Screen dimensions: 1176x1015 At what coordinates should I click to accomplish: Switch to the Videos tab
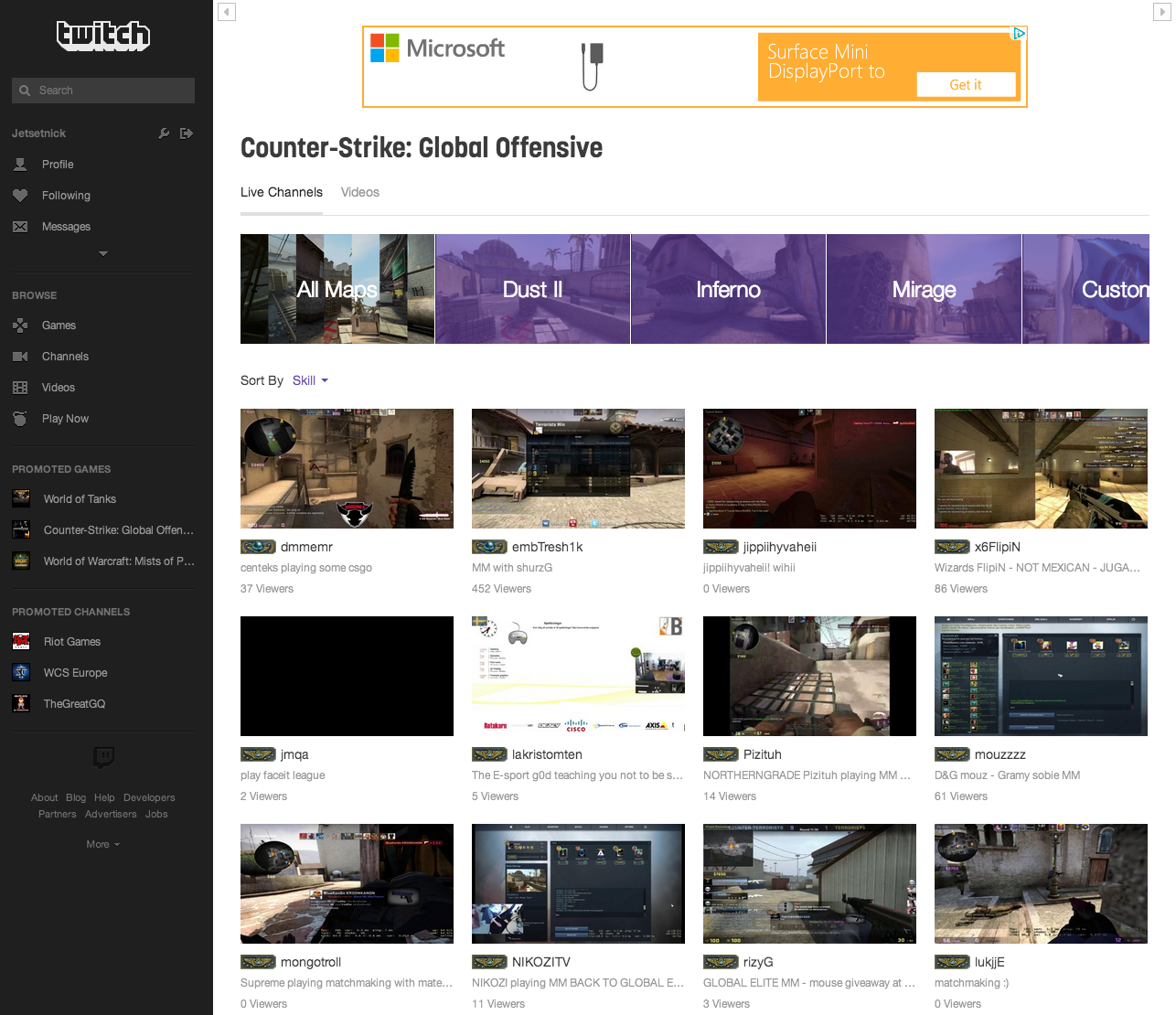pyautogui.click(x=359, y=192)
